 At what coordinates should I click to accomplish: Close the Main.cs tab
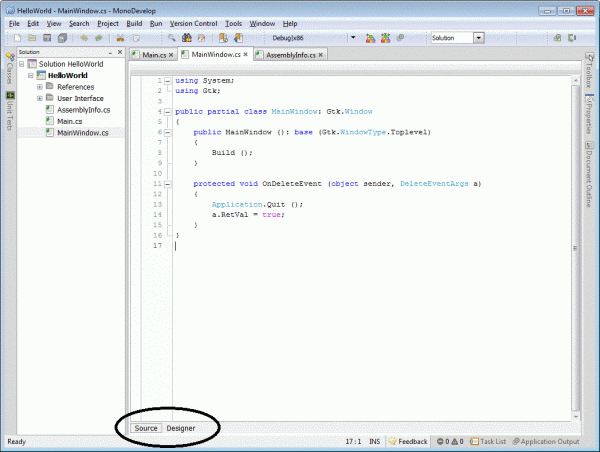171,55
